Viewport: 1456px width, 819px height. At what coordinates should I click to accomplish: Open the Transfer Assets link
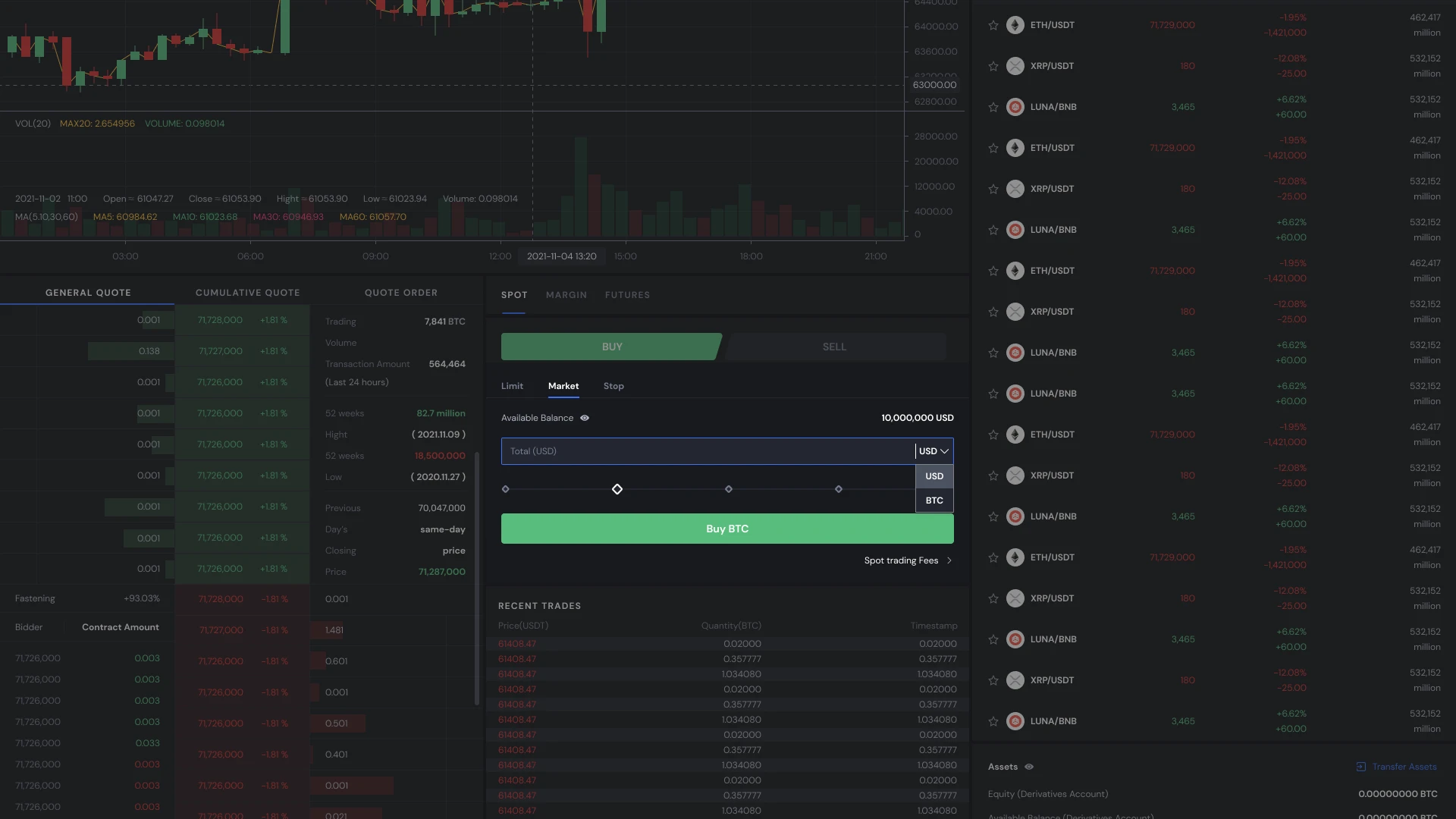[1404, 767]
